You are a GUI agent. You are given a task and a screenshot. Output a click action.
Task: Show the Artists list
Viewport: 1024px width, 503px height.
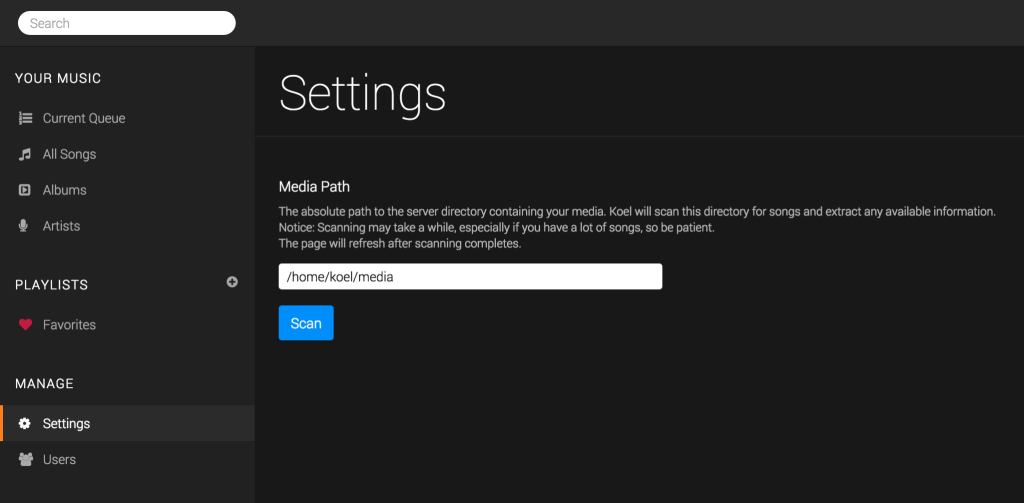coord(127,226)
